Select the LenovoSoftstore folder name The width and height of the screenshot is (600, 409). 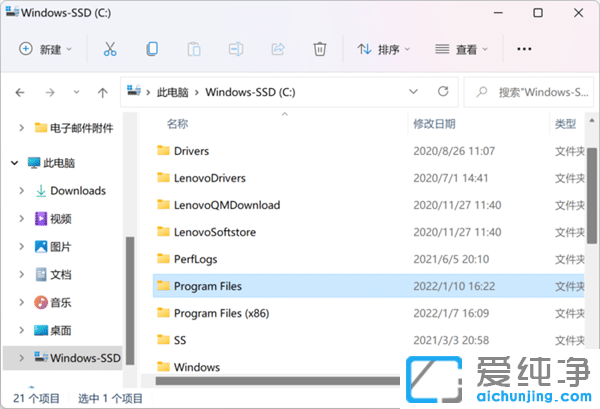click(215, 232)
